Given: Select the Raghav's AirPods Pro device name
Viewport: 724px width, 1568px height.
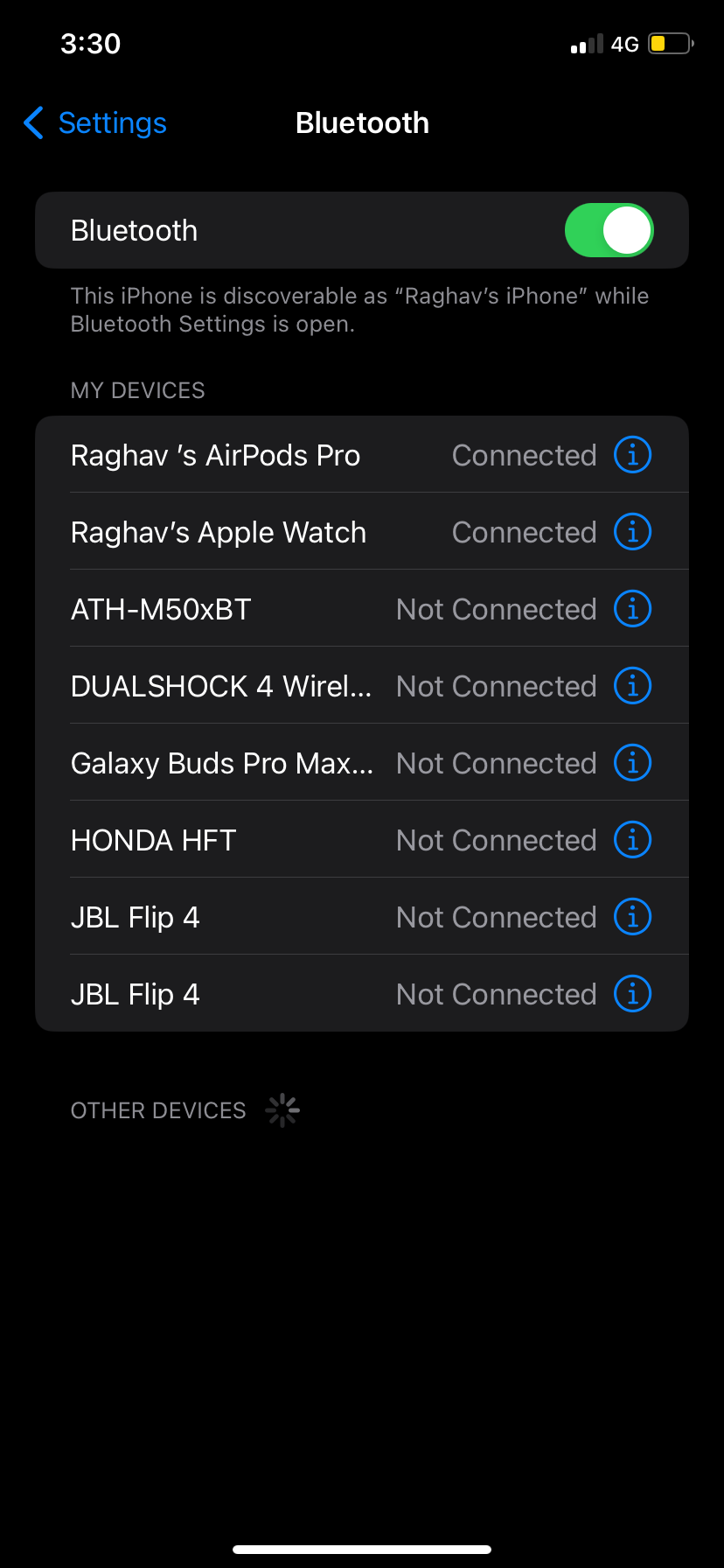Looking at the screenshot, I should (x=215, y=456).
